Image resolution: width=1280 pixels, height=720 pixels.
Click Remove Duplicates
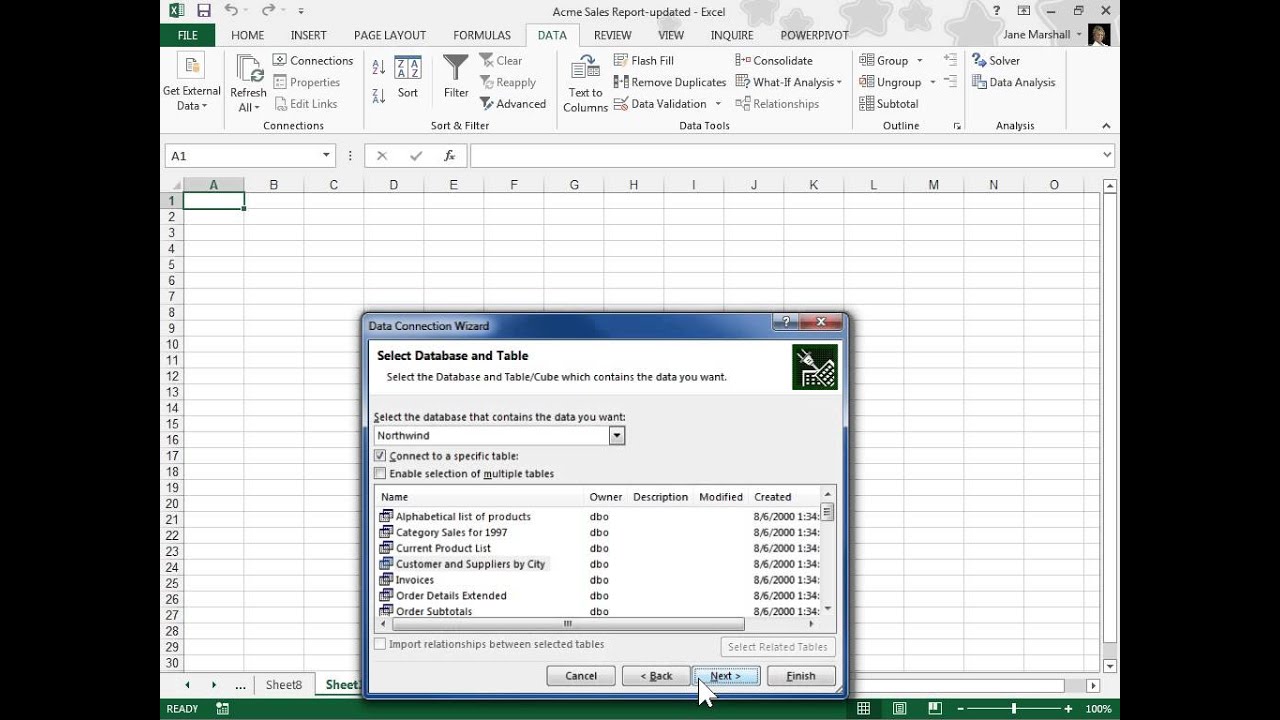pyautogui.click(x=670, y=83)
